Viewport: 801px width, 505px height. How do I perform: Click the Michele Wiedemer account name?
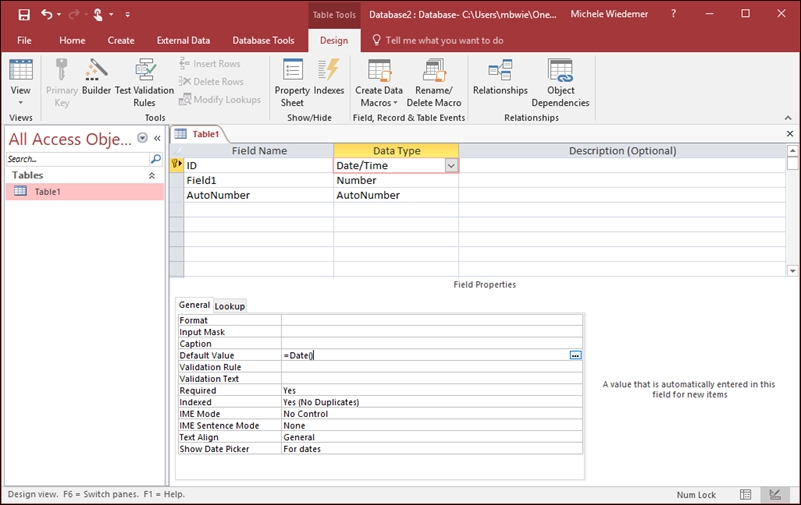click(x=609, y=14)
